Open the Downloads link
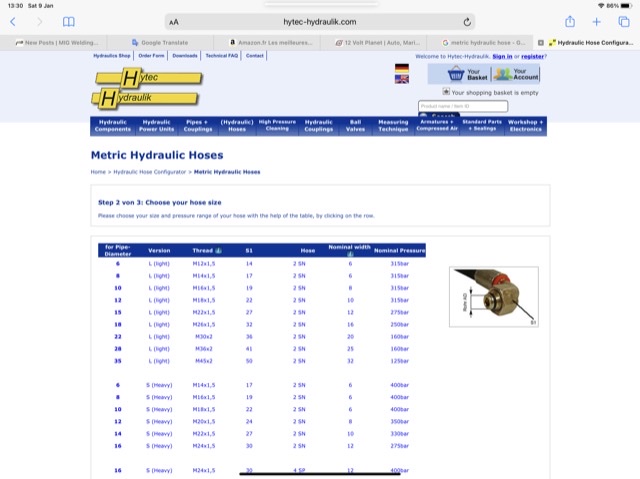This screenshot has height=479, width=640. (x=185, y=55)
